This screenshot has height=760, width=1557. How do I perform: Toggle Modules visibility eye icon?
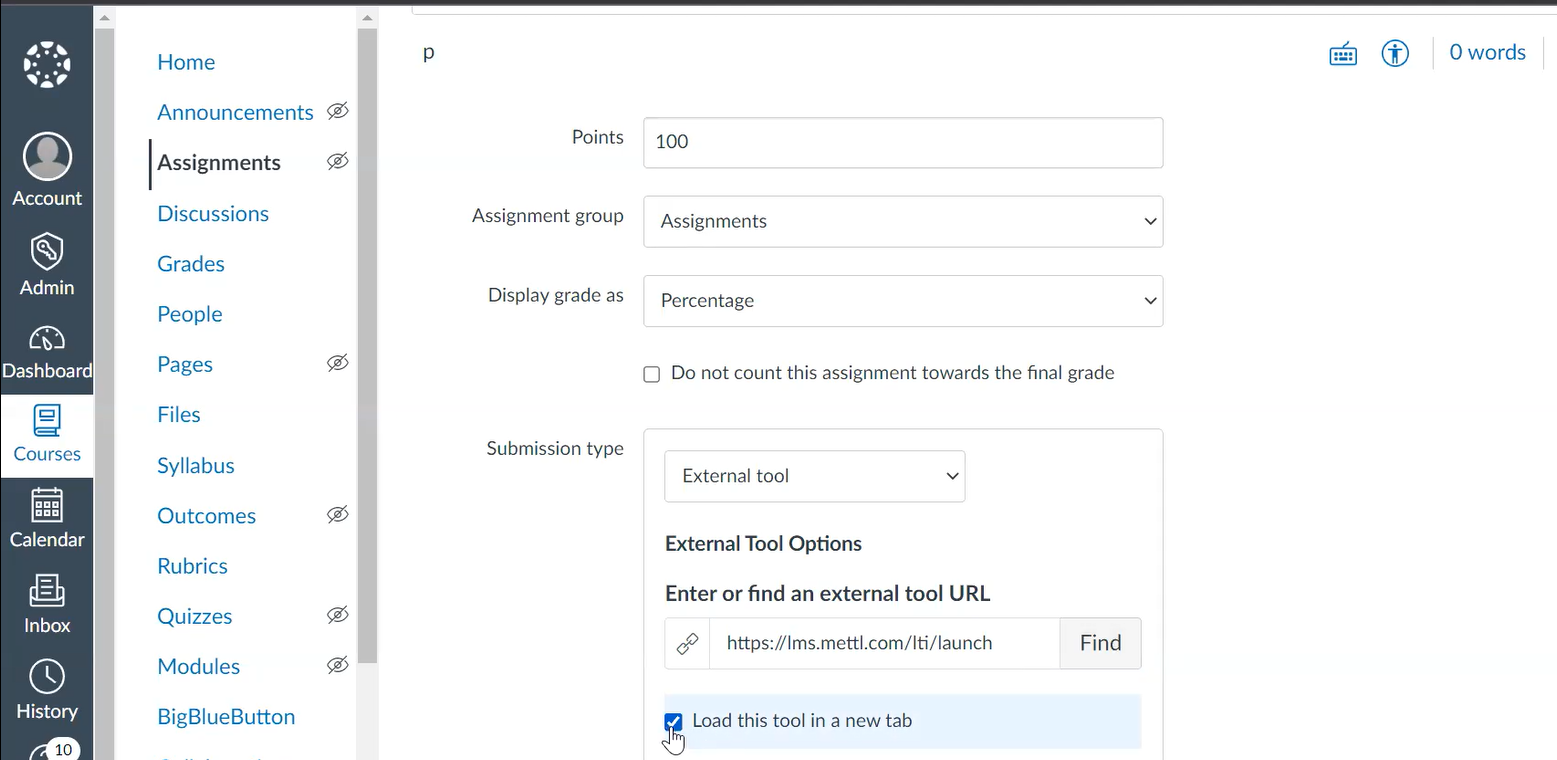coord(338,665)
